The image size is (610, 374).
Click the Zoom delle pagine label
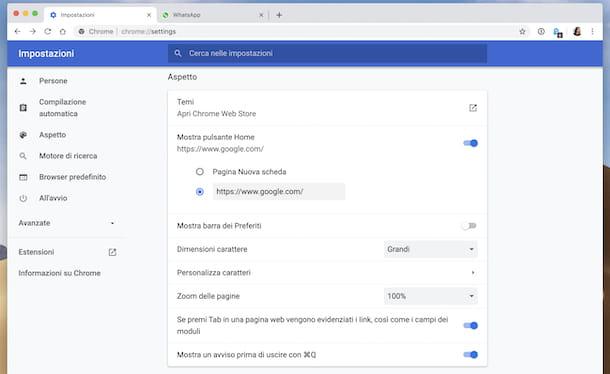(208, 296)
